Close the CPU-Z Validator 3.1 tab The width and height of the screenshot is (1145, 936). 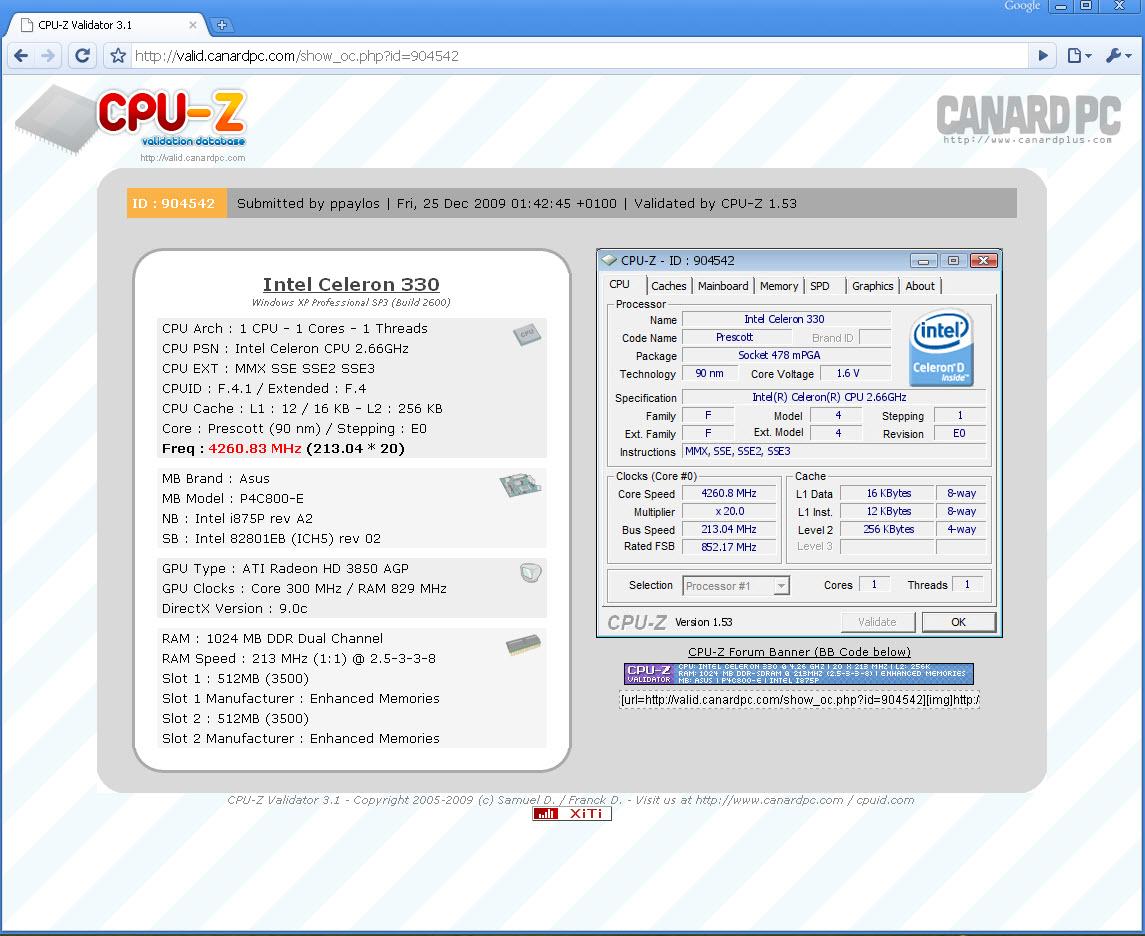coord(193,25)
